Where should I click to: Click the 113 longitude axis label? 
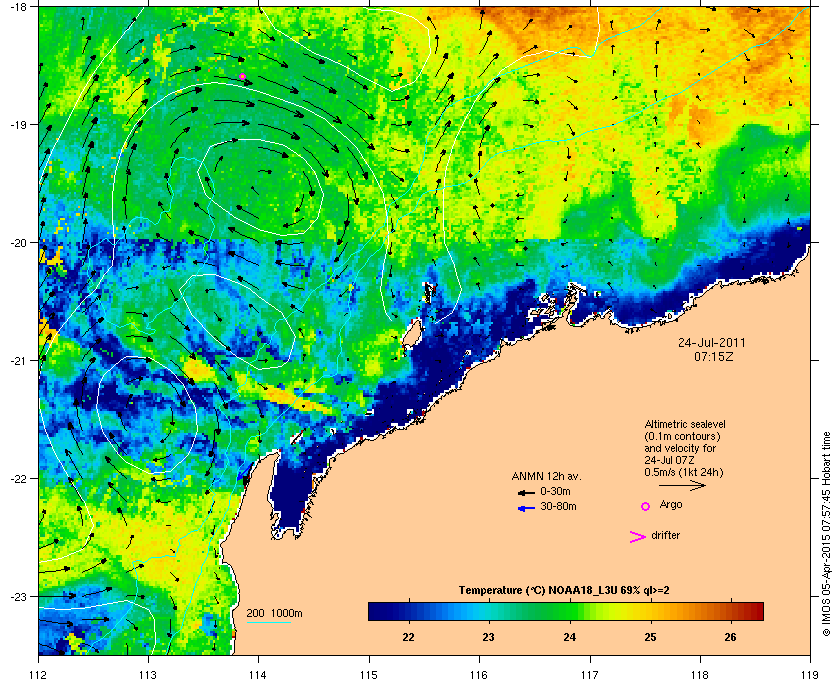pos(148,675)
